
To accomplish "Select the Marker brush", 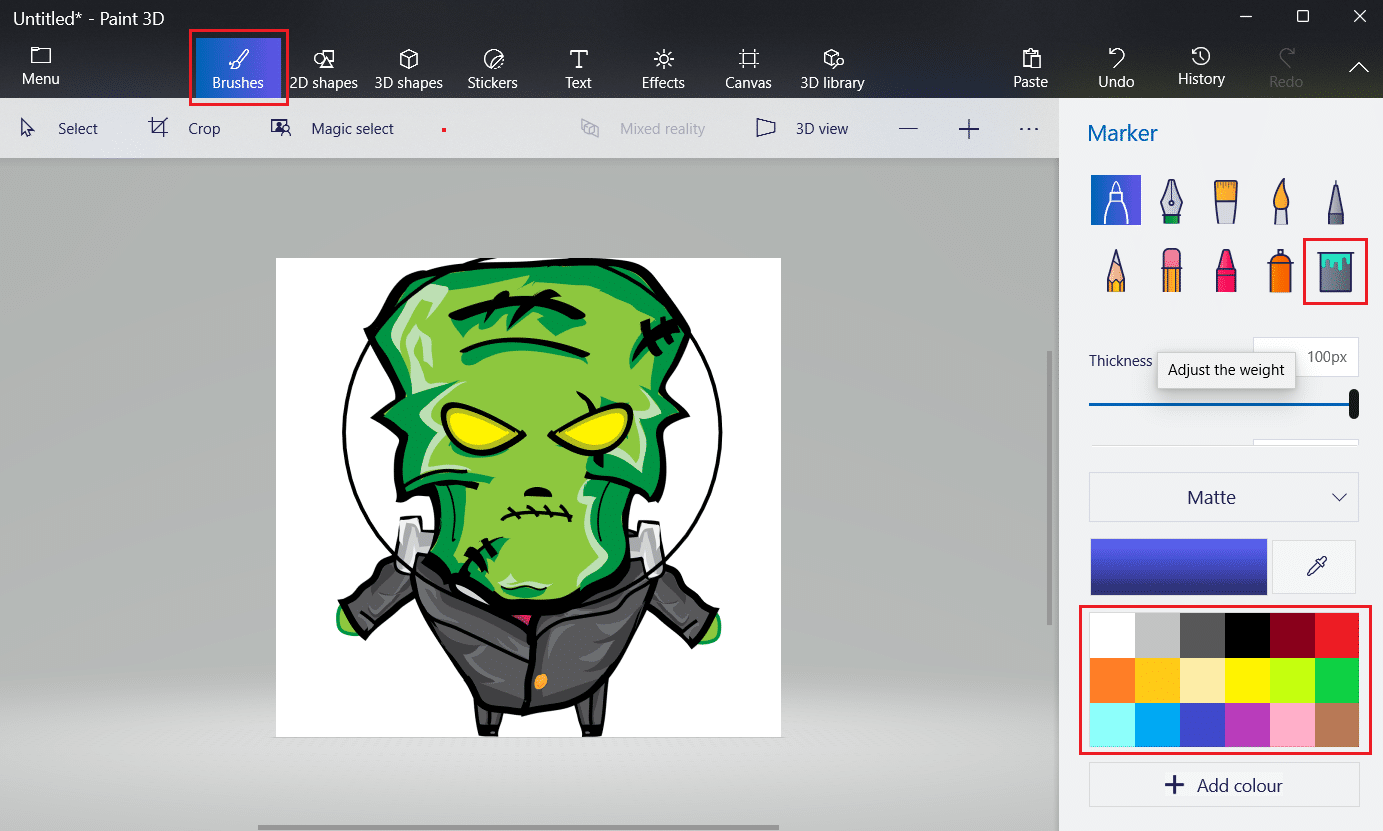I will (x=1115, y=200).
